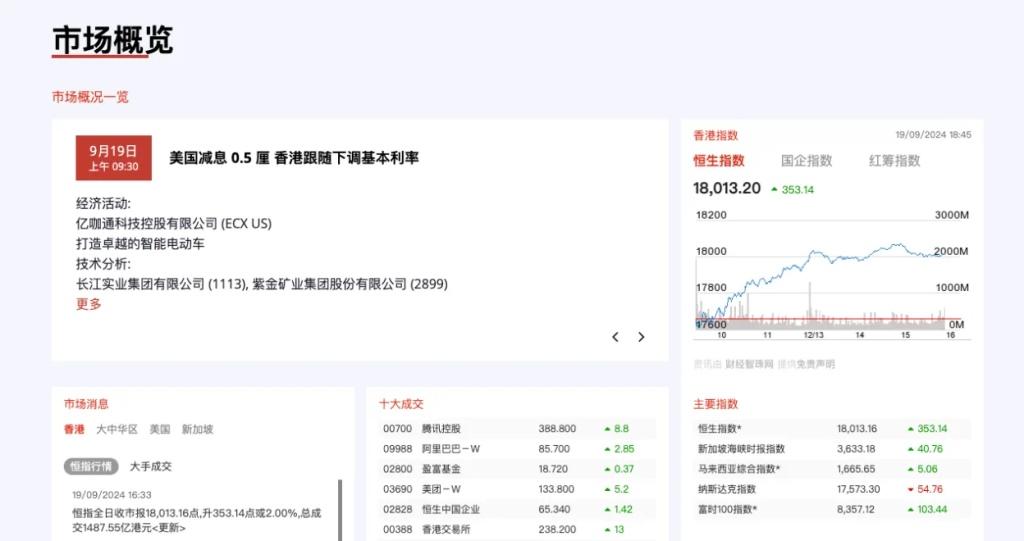Open the 更多 link in news card
The height and width of the screenshot is (541, 1024).
(89, 304)
